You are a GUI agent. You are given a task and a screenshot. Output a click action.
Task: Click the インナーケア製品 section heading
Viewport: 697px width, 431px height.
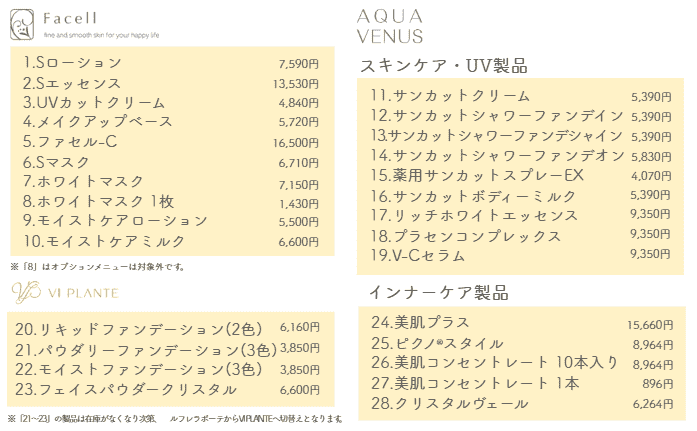(439, 293)
